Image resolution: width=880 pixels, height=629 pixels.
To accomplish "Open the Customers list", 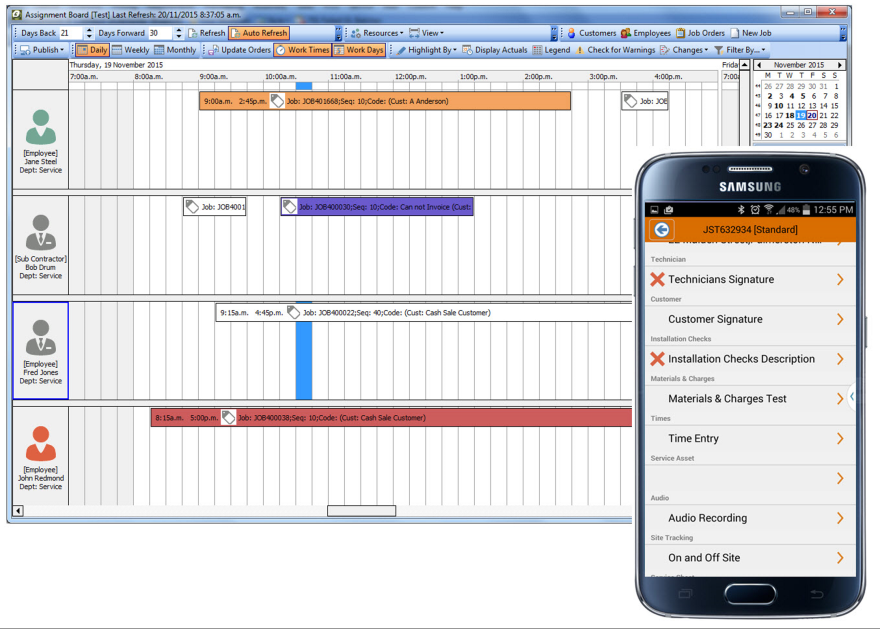I will (592, 33).
